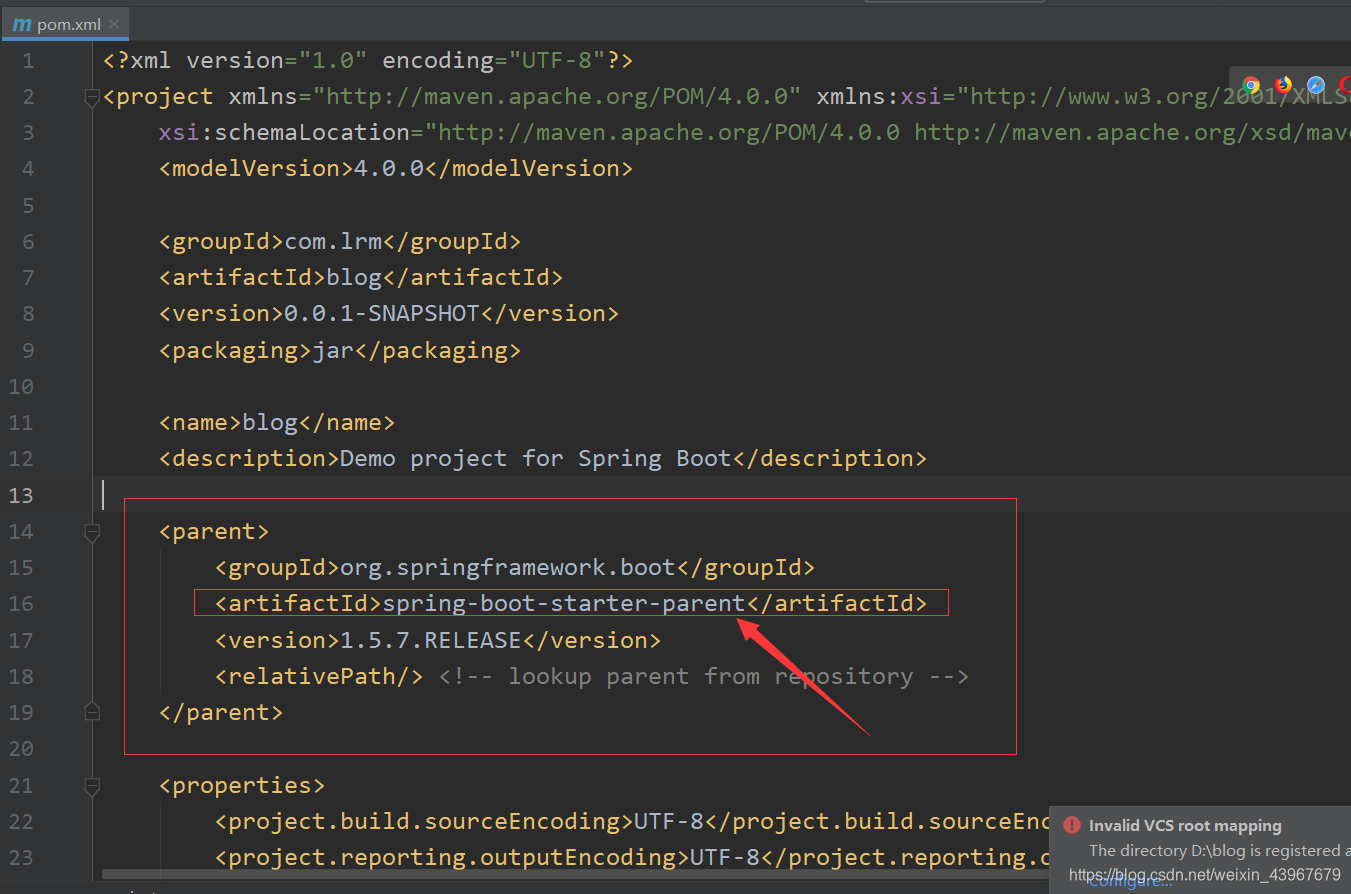
Task: Click the Demo project for Spring Boot description
Action: point(536,458)
